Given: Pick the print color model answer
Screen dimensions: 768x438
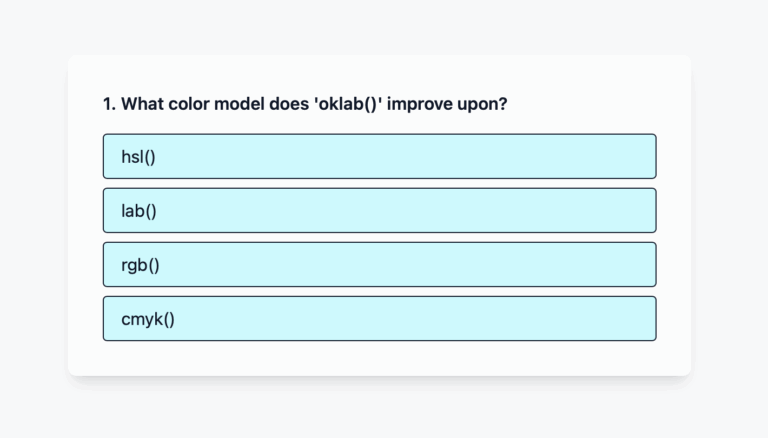Looking at the screenshot, I should (x=379, y=318).
